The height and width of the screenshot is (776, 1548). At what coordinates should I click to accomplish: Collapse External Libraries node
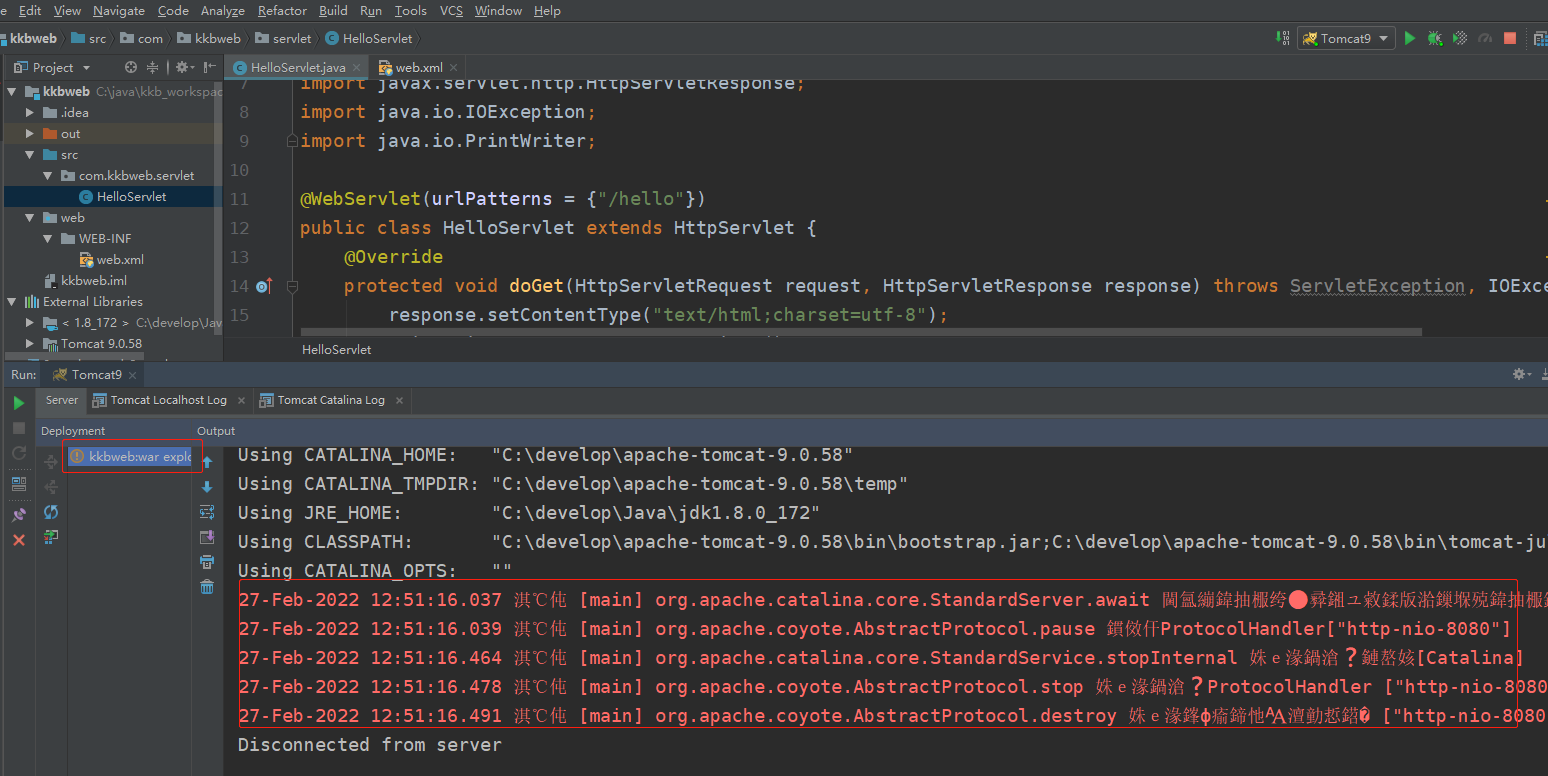click(x=13, y=302)
